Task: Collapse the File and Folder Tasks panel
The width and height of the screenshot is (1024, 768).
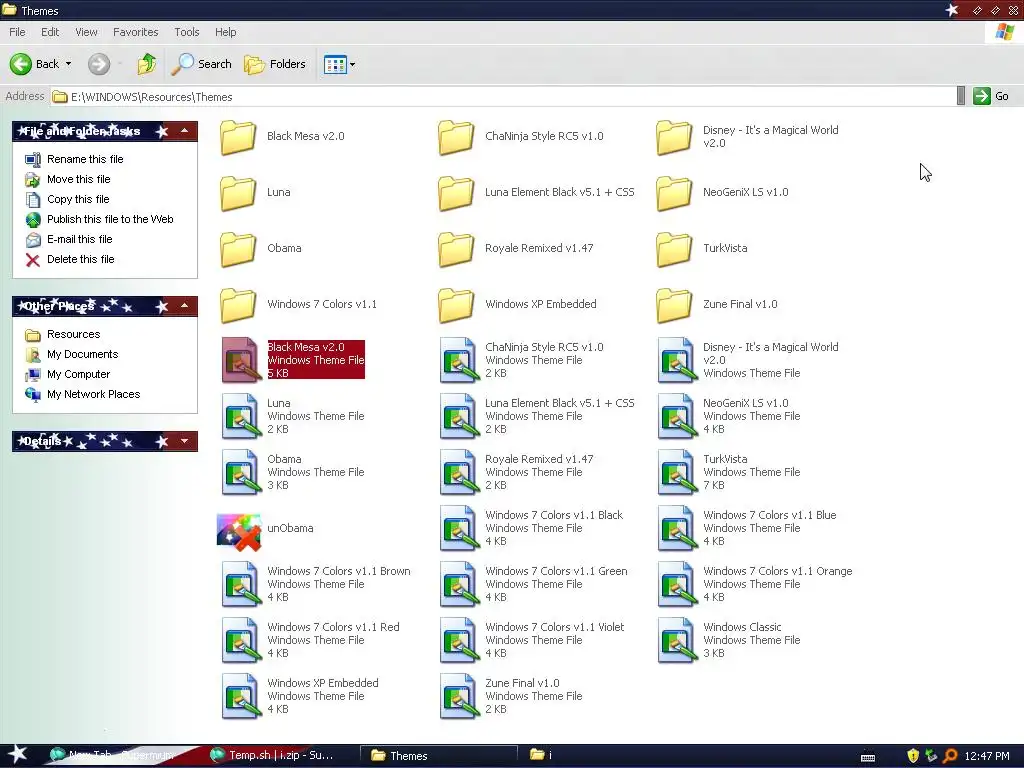Action: coord(185,131)
